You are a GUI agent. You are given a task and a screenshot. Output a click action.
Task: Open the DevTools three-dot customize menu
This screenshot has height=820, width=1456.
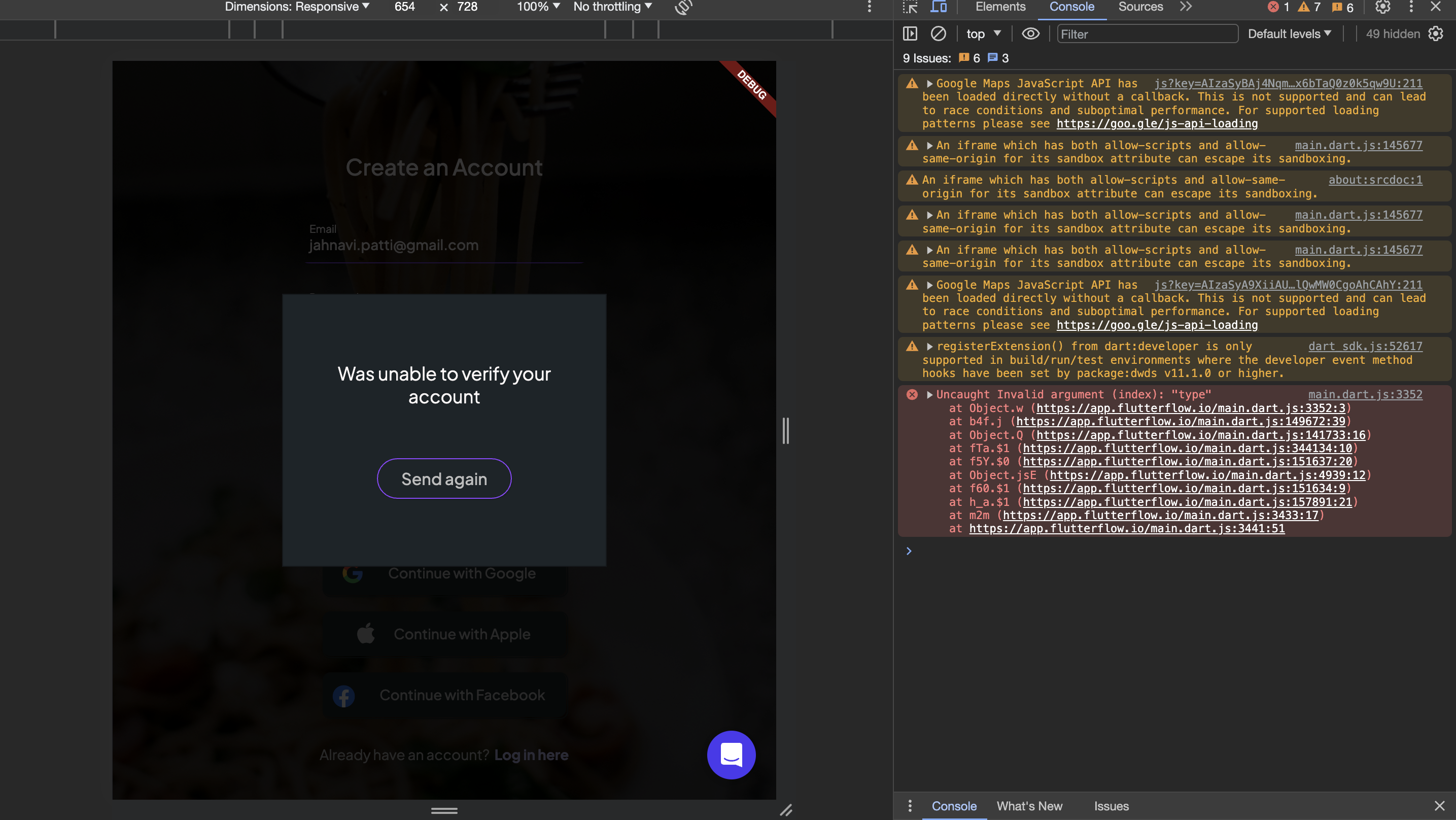1411,7
